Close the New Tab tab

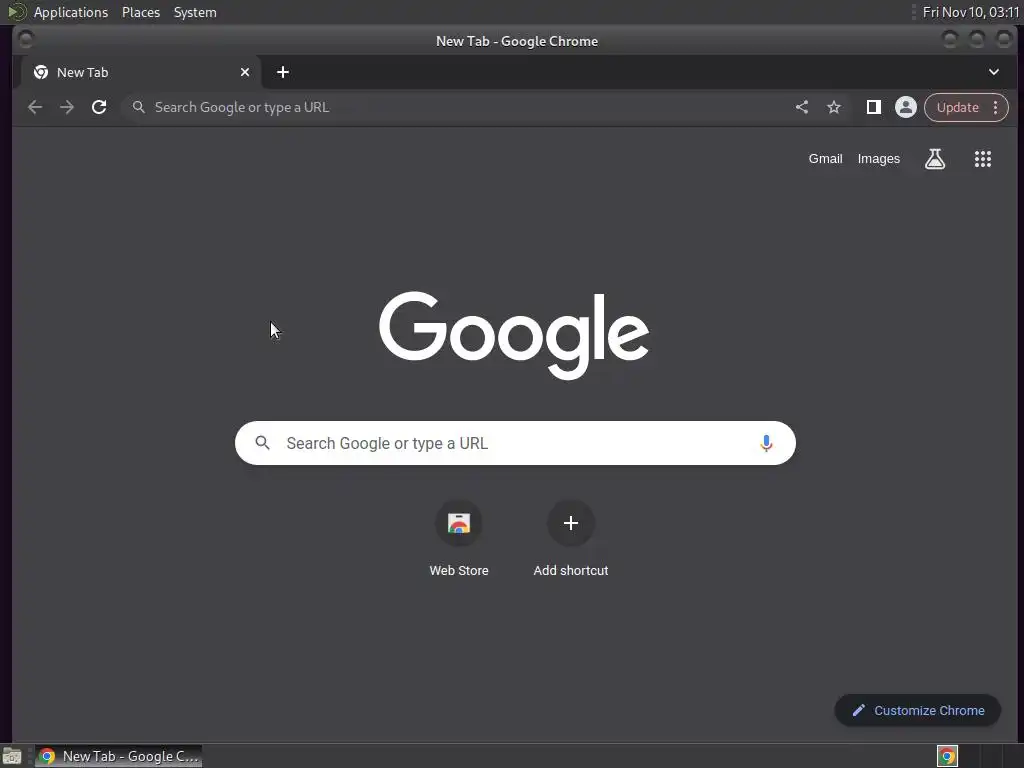pyautogui.click(x=245, y=72)
